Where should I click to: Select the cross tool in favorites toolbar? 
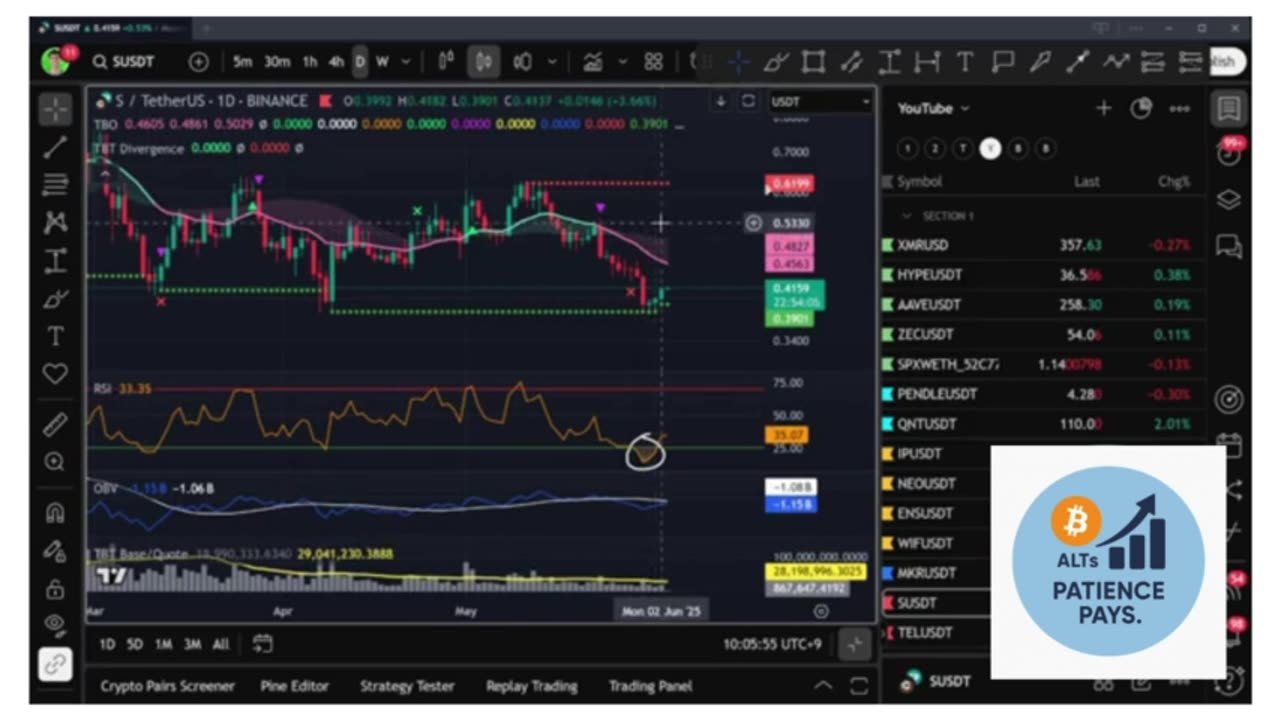coord(739,62)
